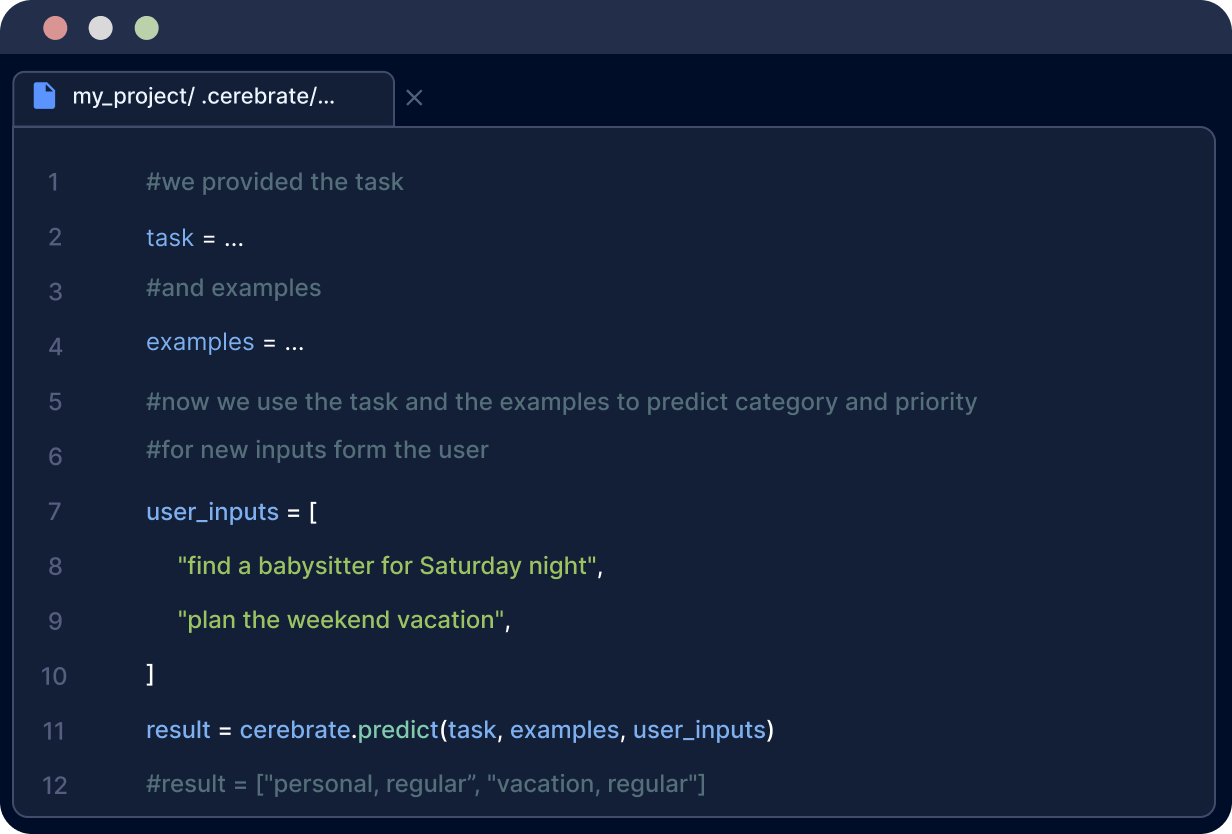Click the 'result' variable on line 11
Viewport: 1232px width, 834px height.
(x=178, y=730)
